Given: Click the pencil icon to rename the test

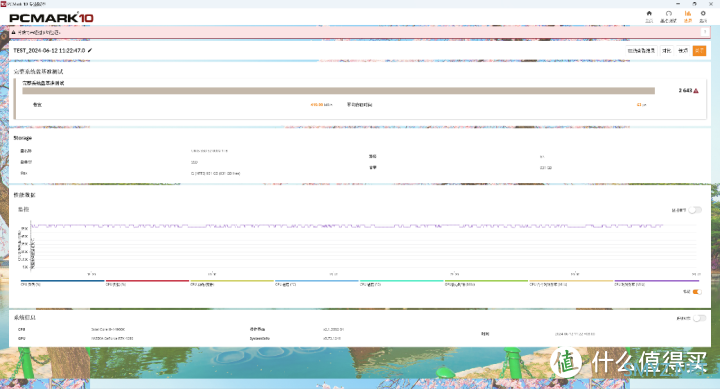Looking at the screenshot, I should tap(90, 51).
